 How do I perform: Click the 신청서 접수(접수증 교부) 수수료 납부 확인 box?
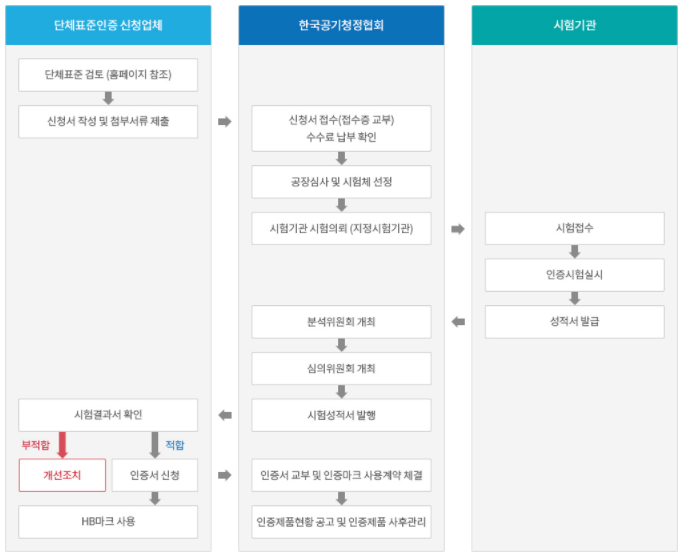tap(341, 128)
